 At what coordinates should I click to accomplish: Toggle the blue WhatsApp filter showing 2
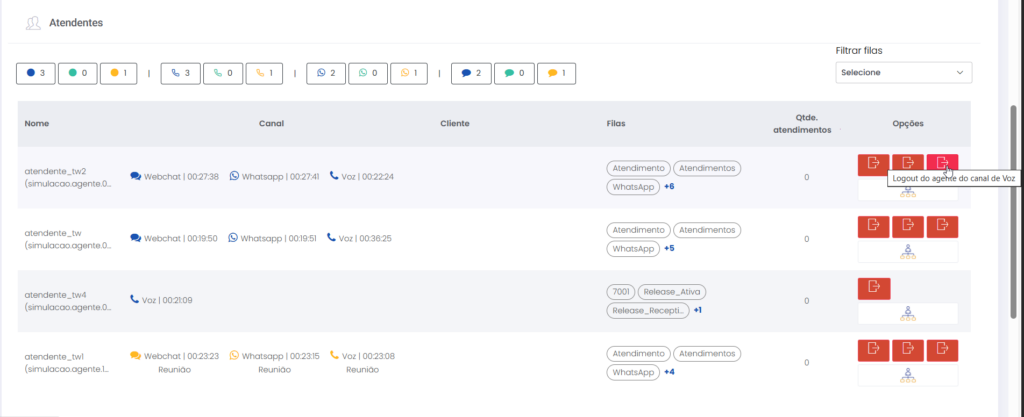pyautogui.click(x=326, y=73)
